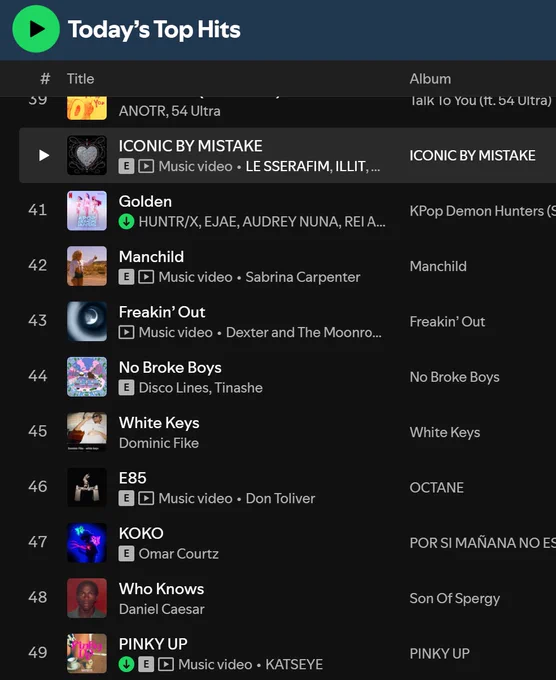
Task: Open the White Keys album link
Action: point(445,432)
